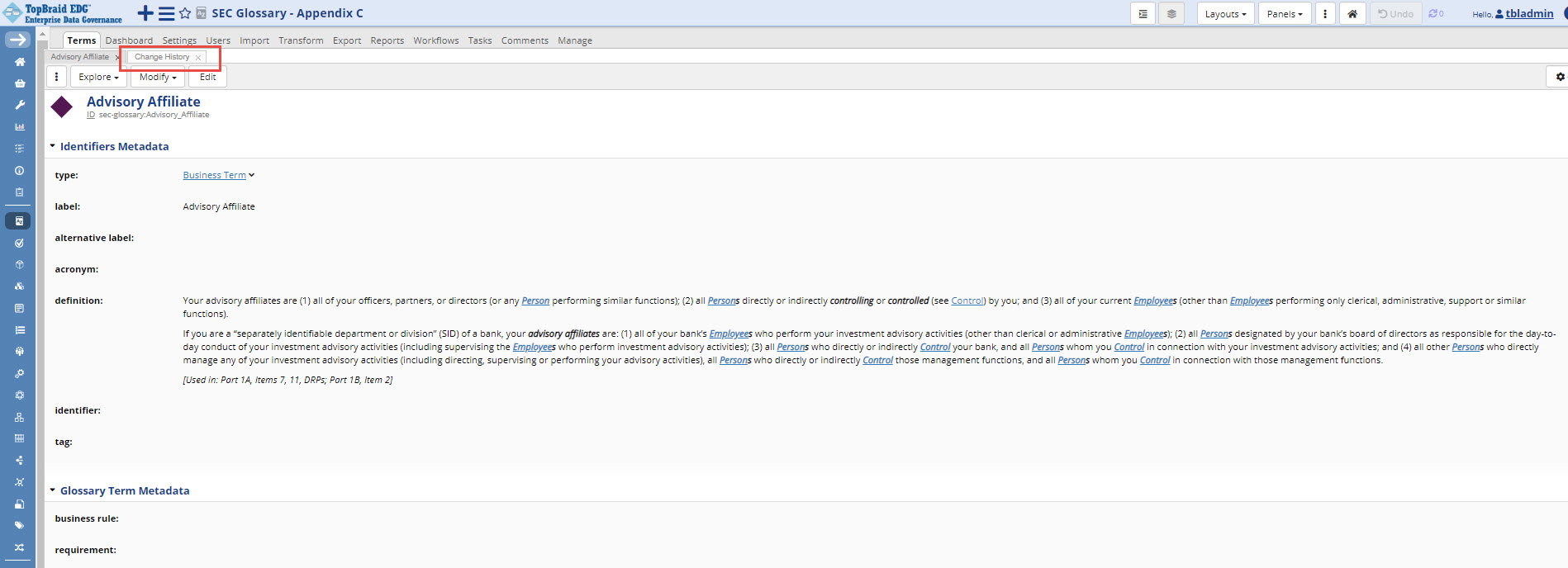The height and width of the screenshot is (568, 1568).
Task: Open the shuffle arrows icon in the left sidebar
Action: pyautogui.click(x=19, y=547)
